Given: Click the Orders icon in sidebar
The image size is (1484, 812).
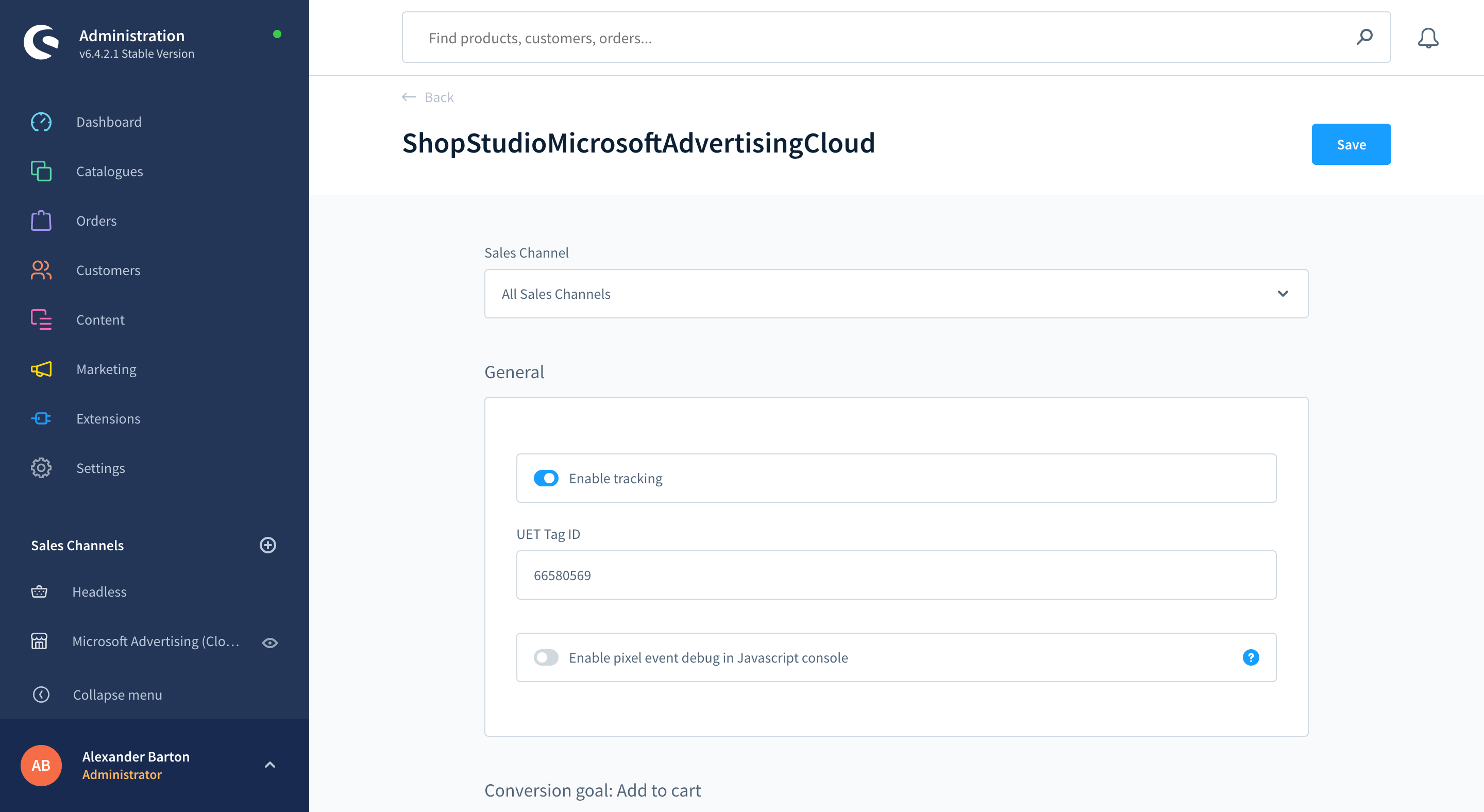Looking at the screenshot, I should coord(40,220).
